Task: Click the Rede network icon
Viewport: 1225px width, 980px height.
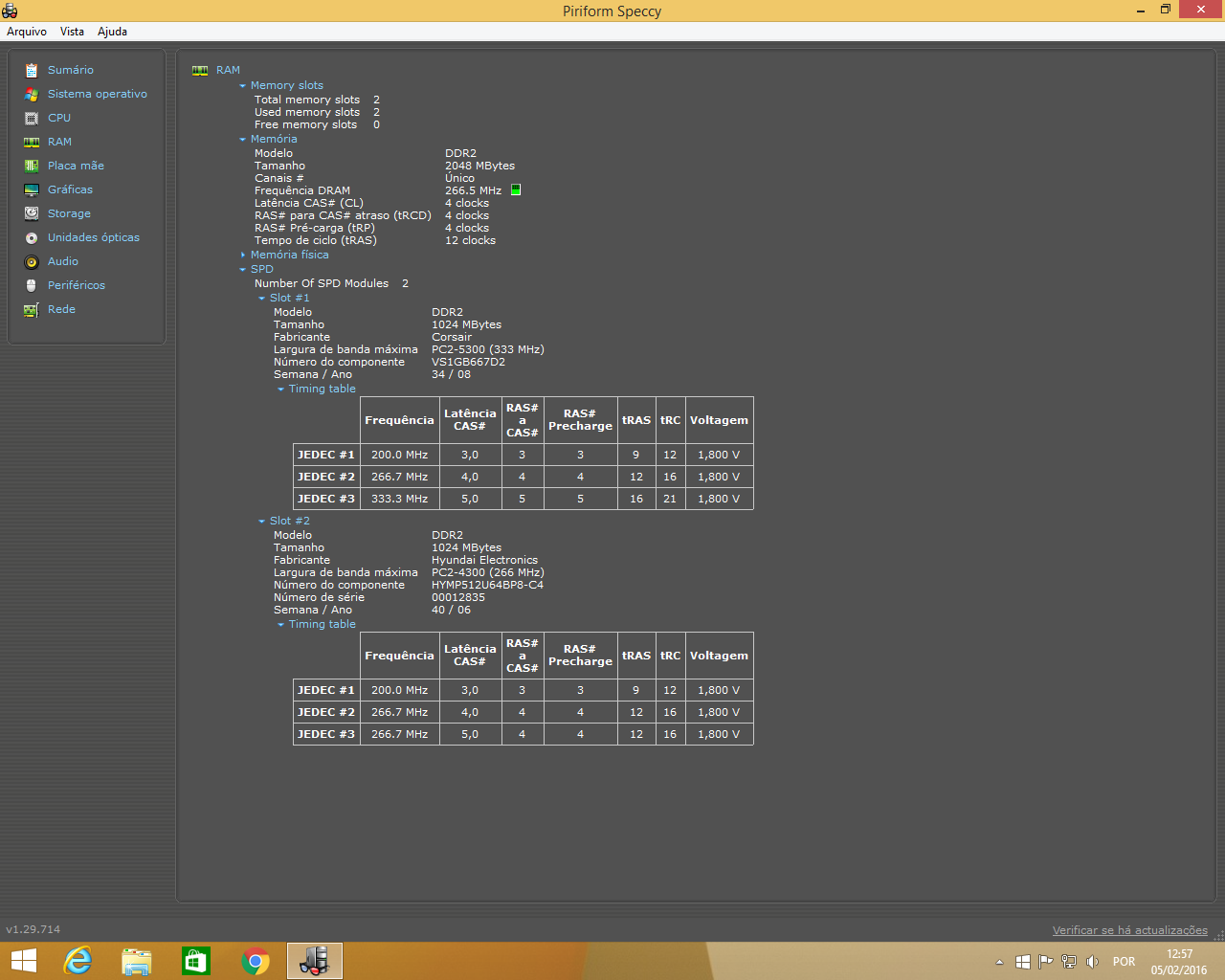Action: 32,309
